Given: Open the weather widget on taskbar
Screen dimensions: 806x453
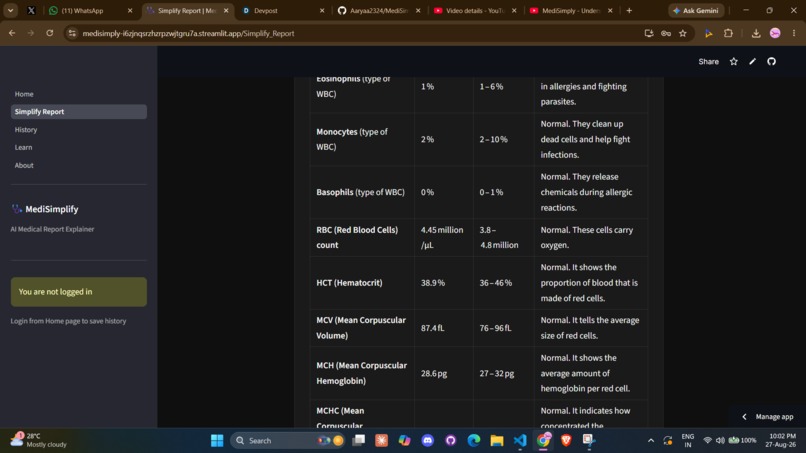Looking at the screenshot, I should [x=39, y=440].
